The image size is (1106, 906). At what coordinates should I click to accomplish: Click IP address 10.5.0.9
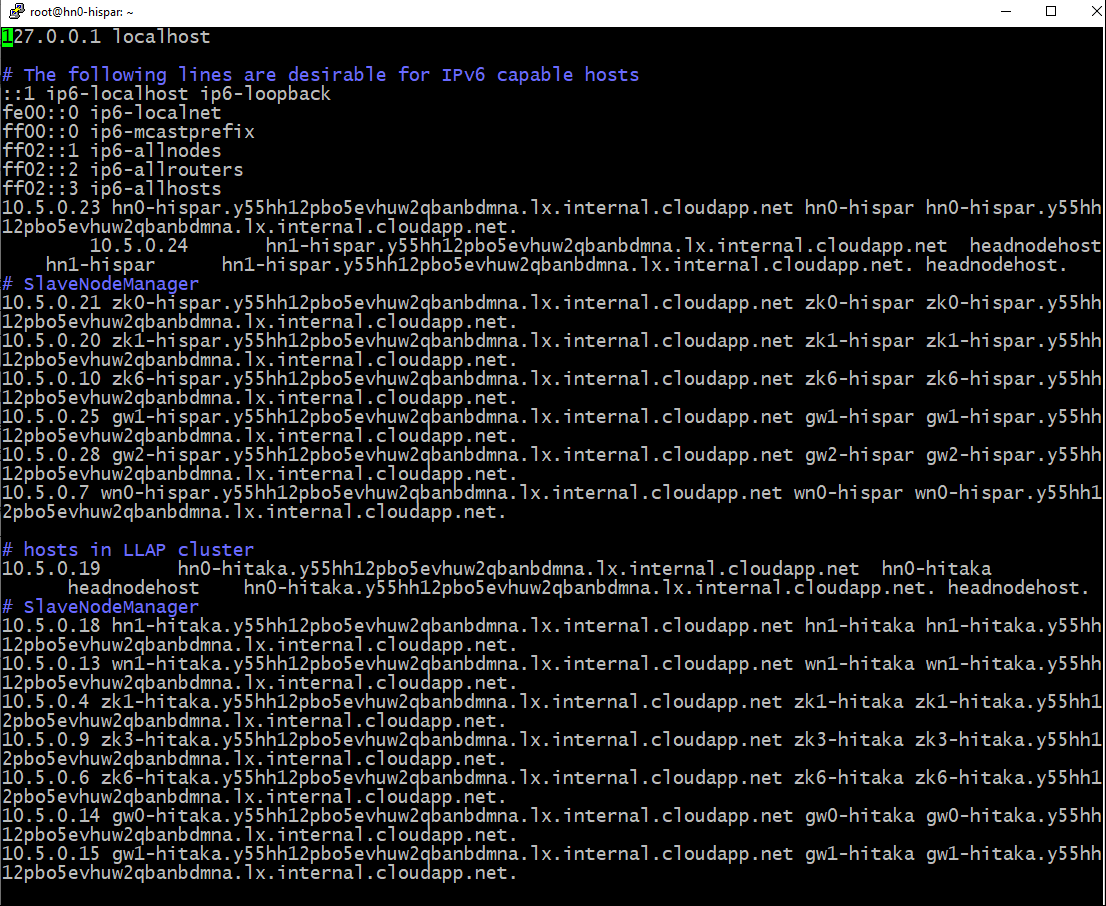click(x=46, y=741)
